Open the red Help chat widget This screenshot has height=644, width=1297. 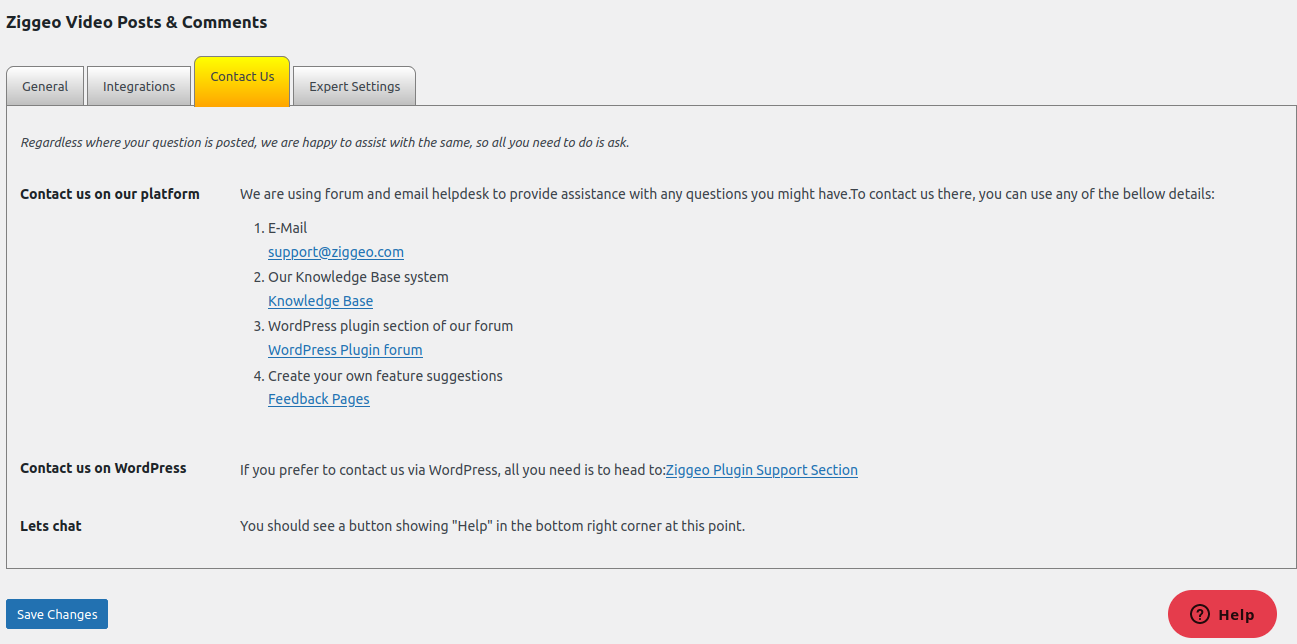point(1222,614)
